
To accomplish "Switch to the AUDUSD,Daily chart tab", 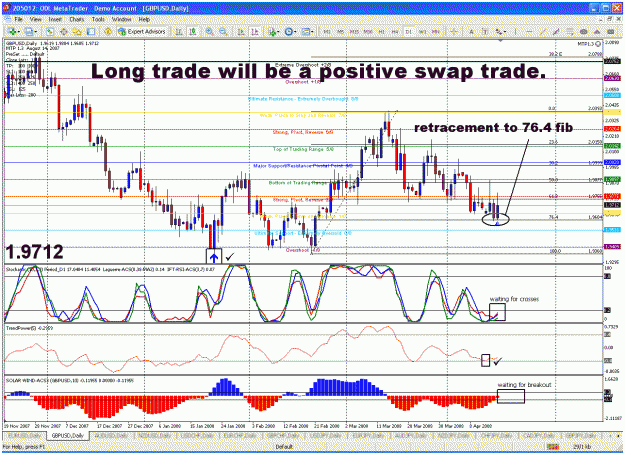I will pyautogui.click(x=111, y=436).
